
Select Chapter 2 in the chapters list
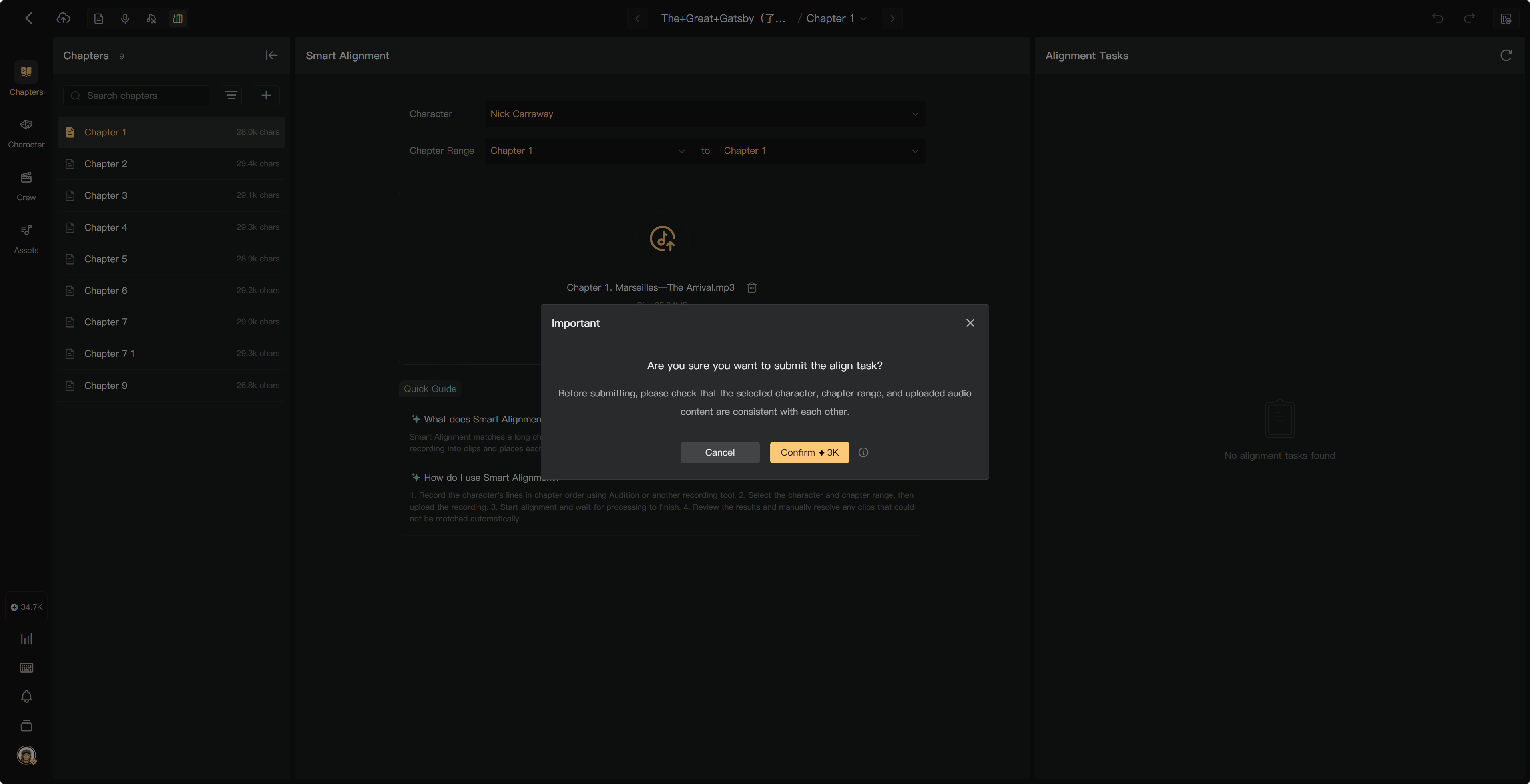tap(171, 164)
